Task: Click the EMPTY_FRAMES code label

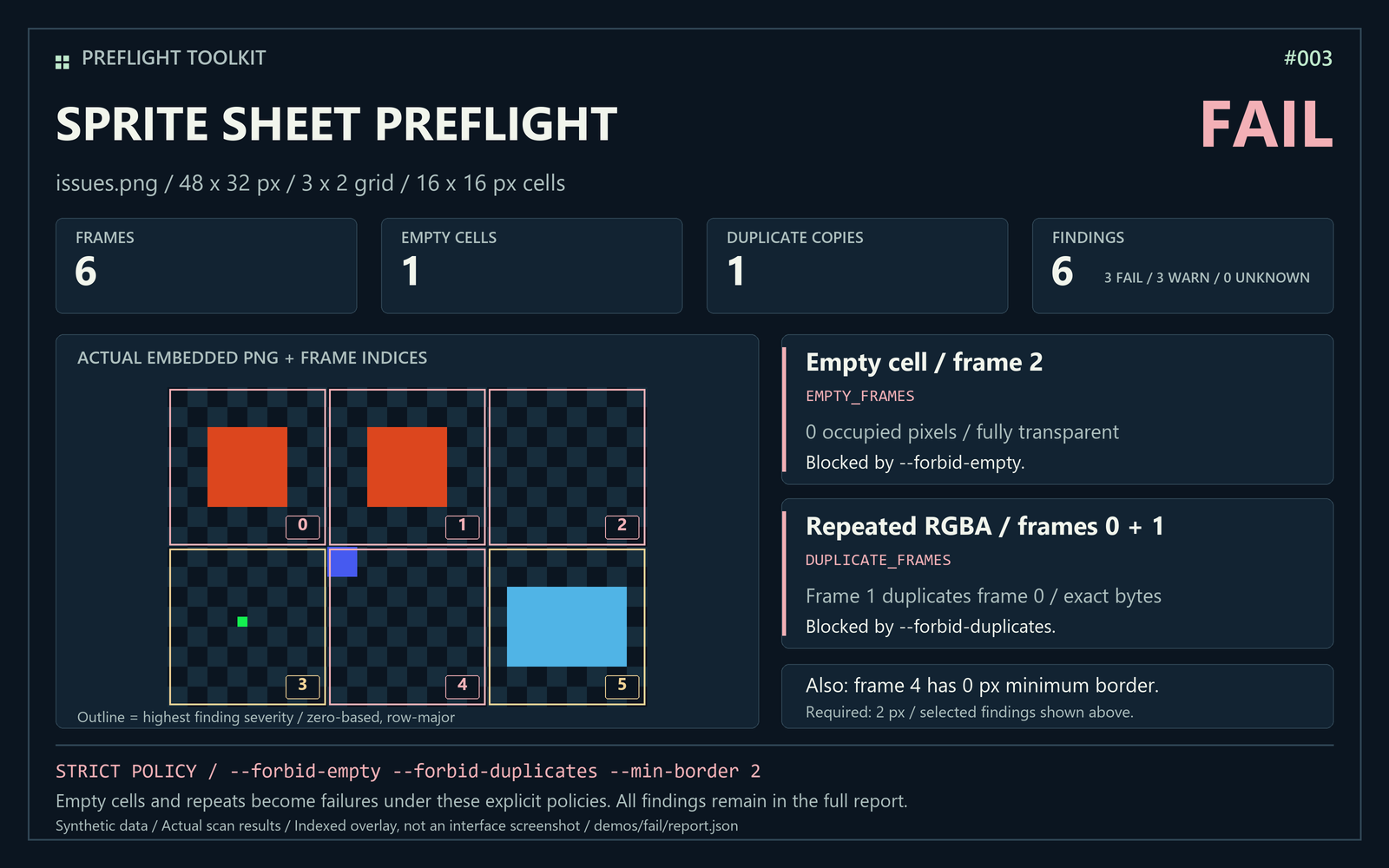Action: [860, 396]
